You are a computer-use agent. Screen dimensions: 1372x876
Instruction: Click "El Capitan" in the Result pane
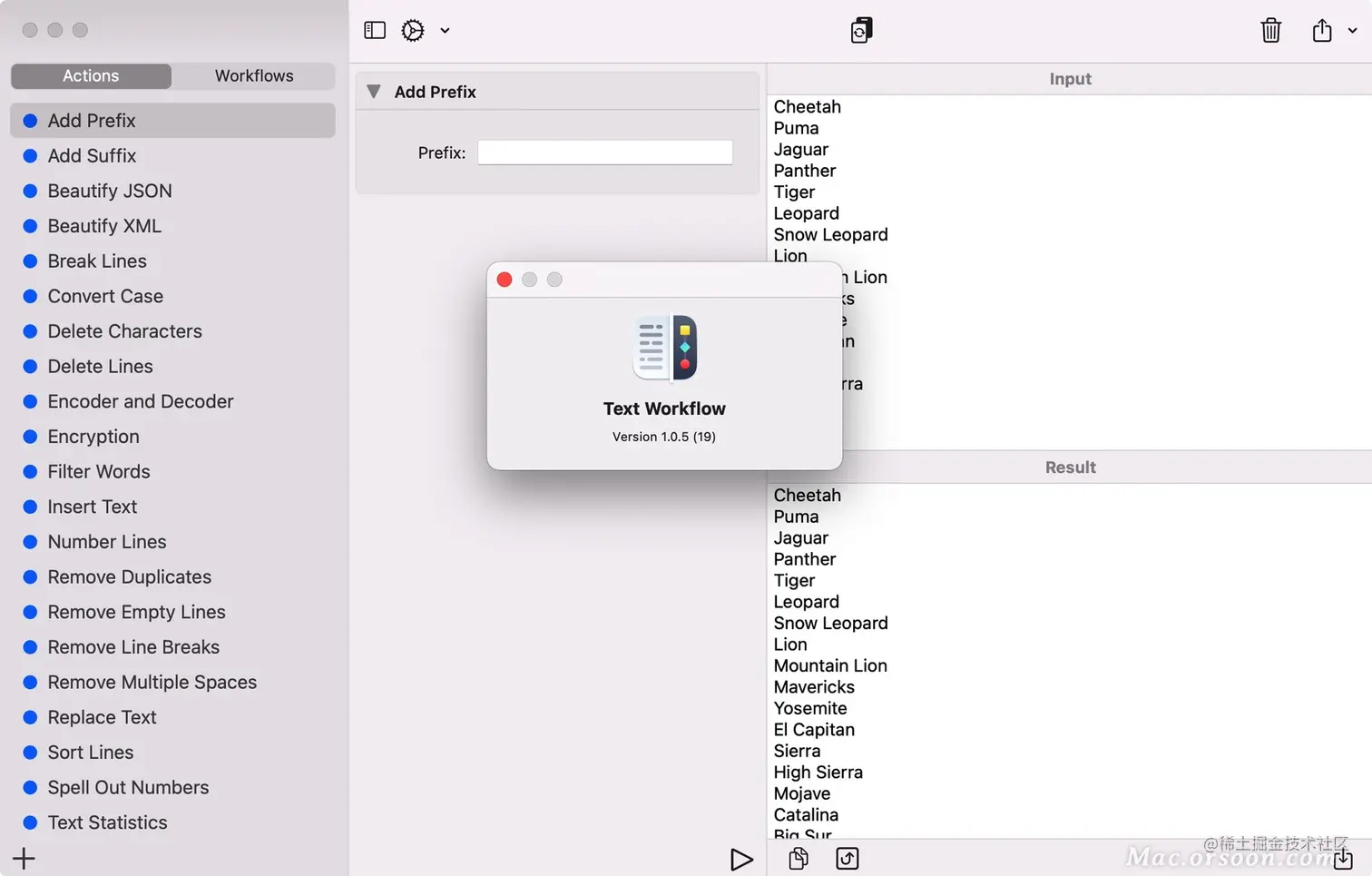[x=814, y=730]
